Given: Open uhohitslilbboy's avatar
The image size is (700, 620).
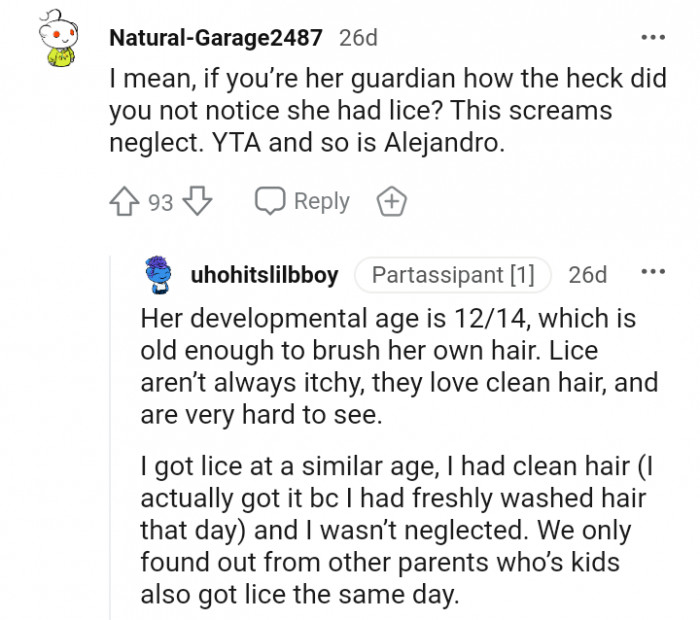Looking at the screenshot, I should tap(158, 274).
